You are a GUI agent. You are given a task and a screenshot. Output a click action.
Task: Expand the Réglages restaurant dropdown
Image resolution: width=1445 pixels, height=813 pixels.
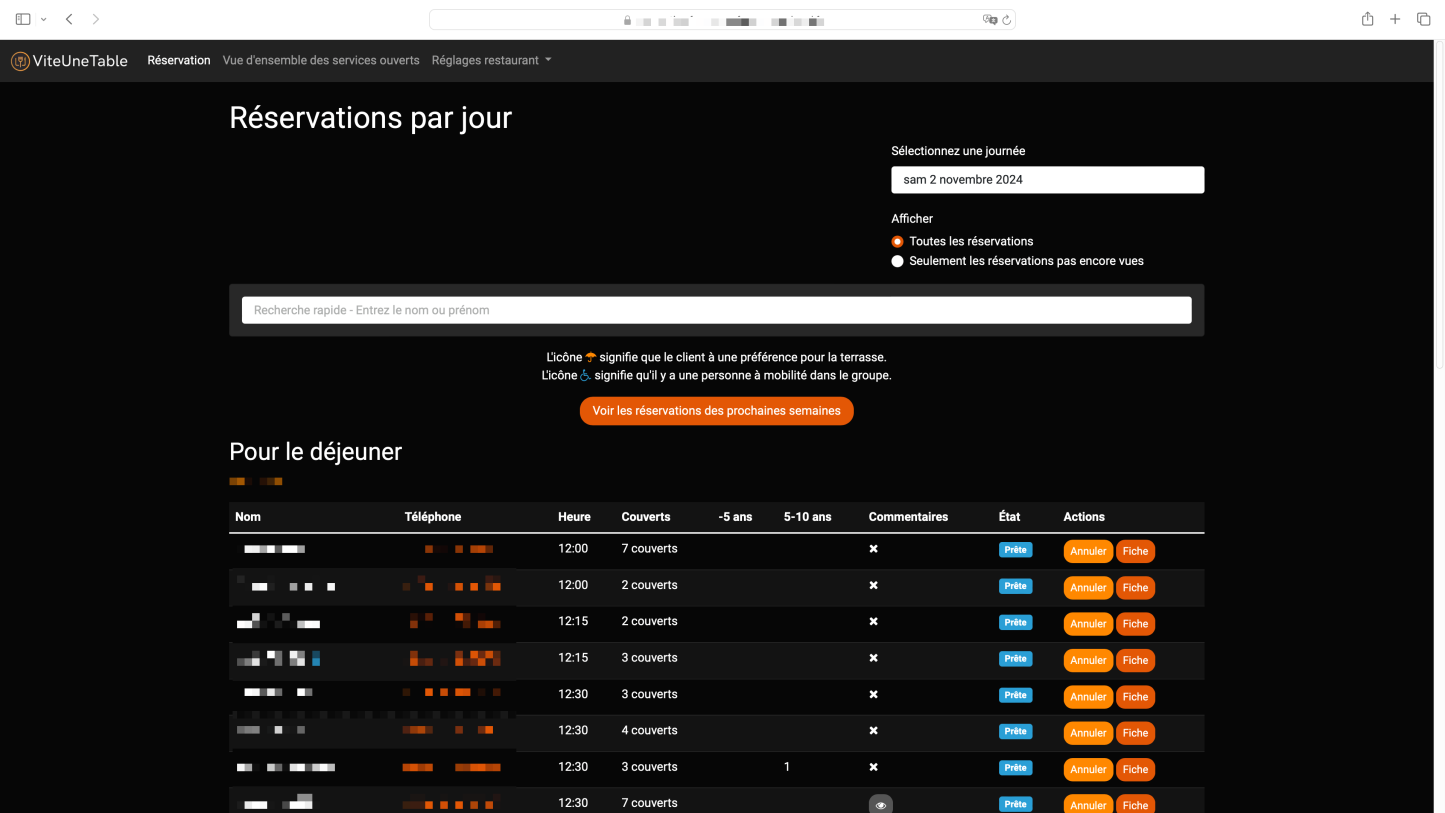(491, 60)
